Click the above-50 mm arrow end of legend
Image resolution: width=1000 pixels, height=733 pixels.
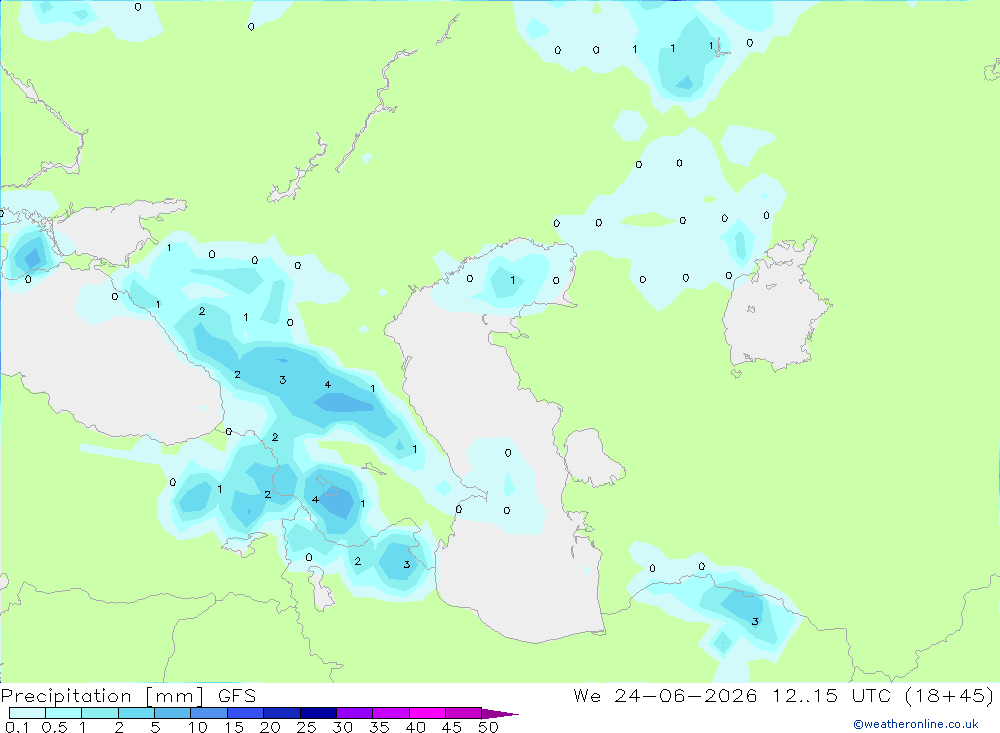[500, 713]
